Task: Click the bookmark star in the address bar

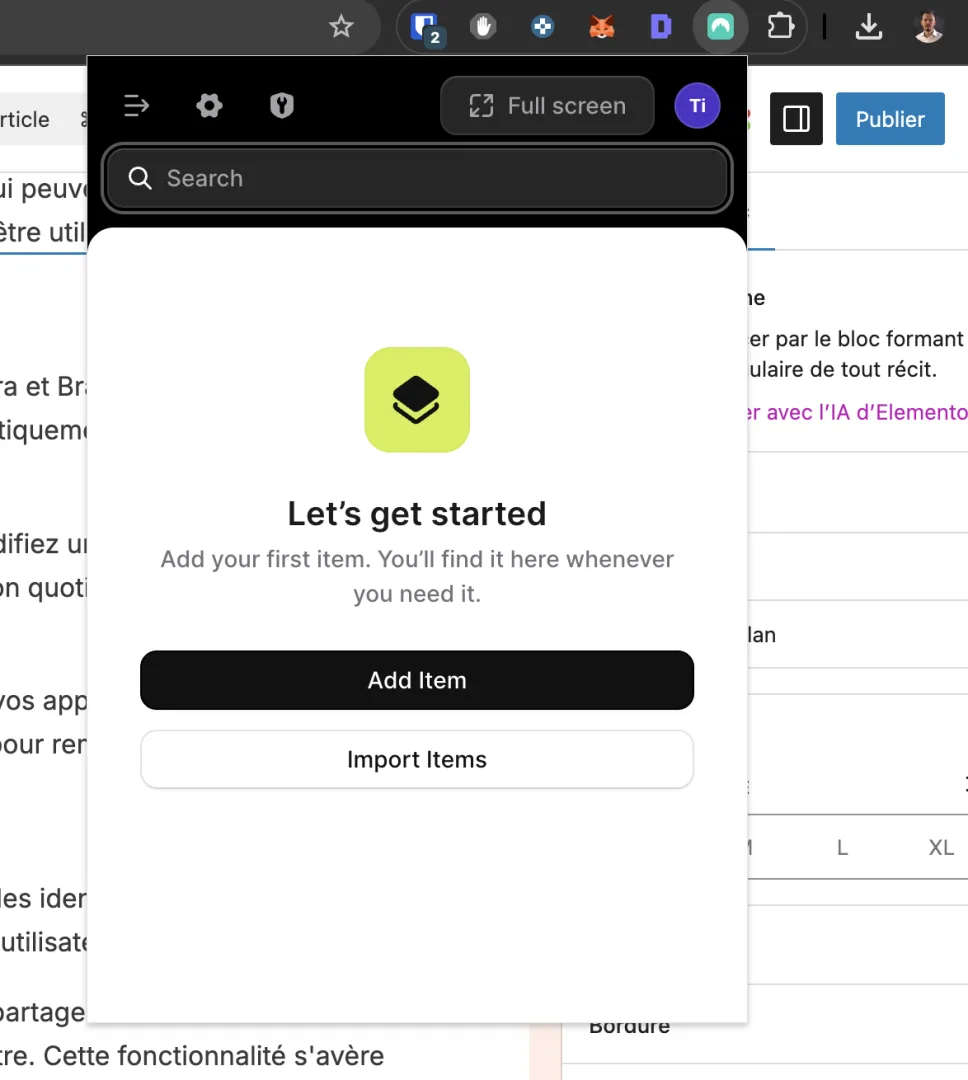Action: [x=341, y=27]
